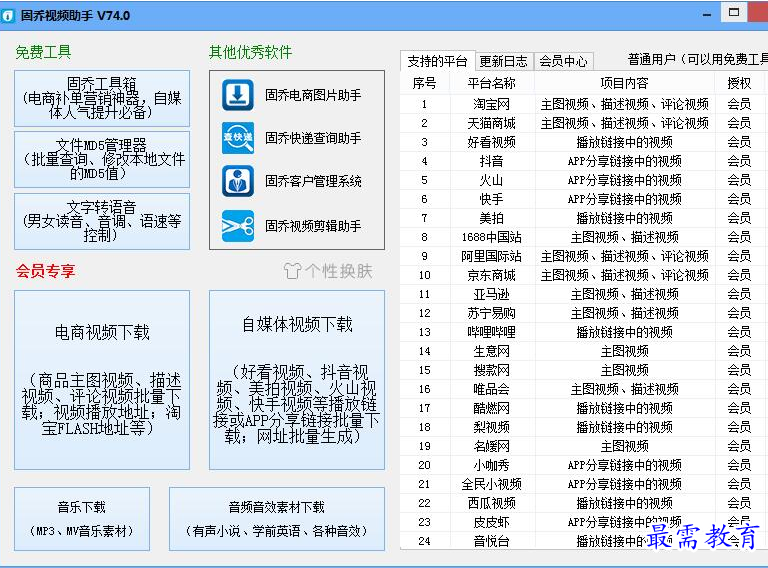768x568 pixels.
Task: Select the 1688中国站 row
Action: click(583, 237)
